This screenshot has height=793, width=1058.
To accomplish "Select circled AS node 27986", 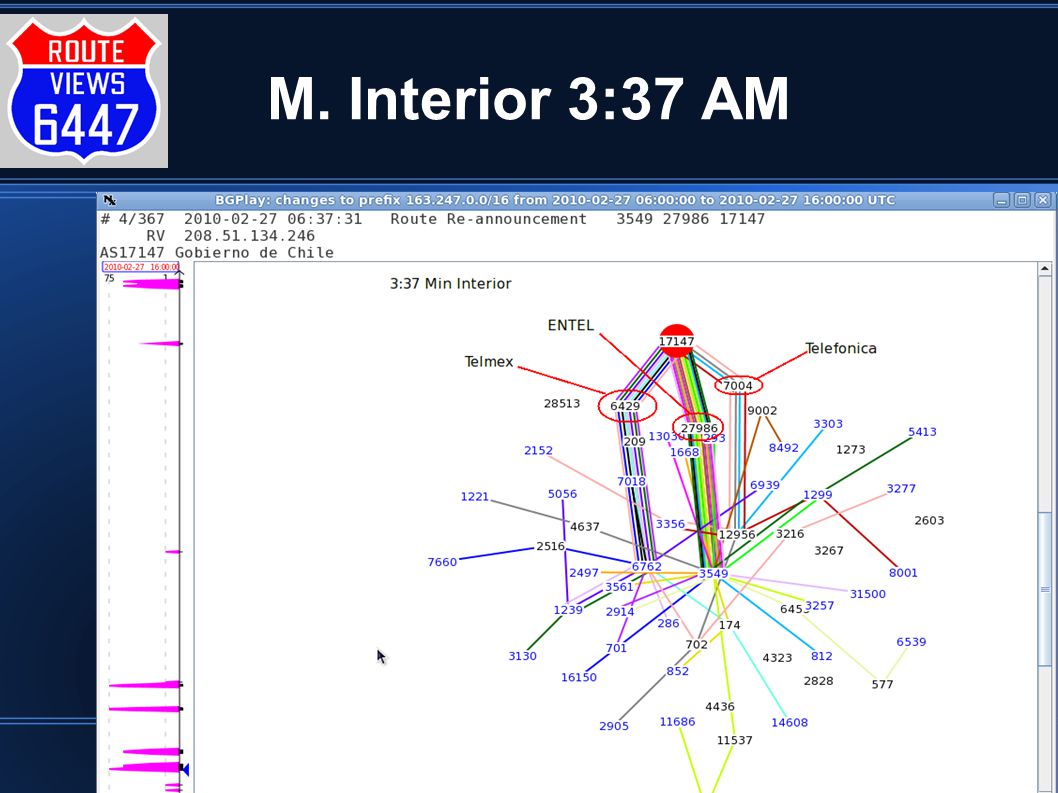I will tap(698, 428).
